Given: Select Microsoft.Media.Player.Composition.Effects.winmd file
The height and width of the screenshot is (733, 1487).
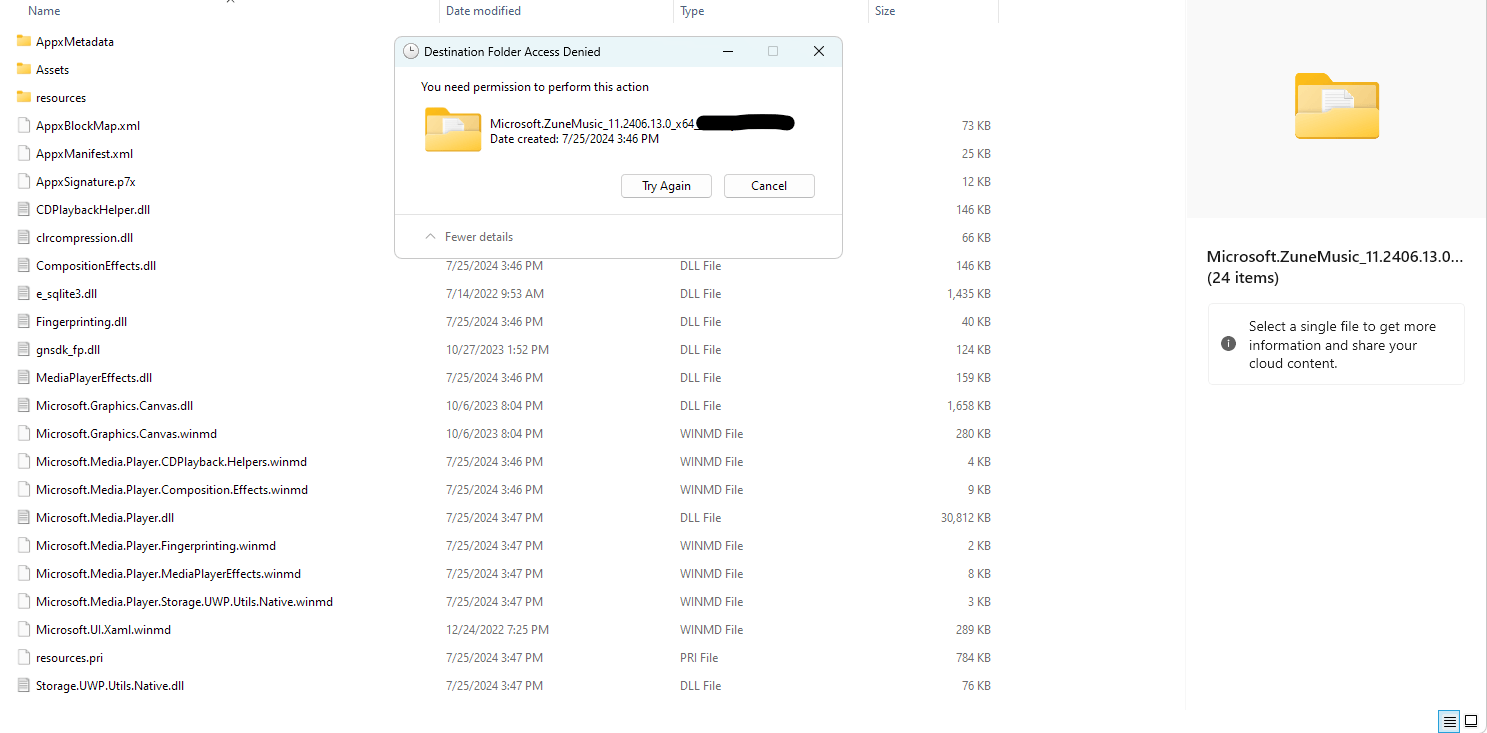Looking at the screenshot, I should tap(172, 490).
